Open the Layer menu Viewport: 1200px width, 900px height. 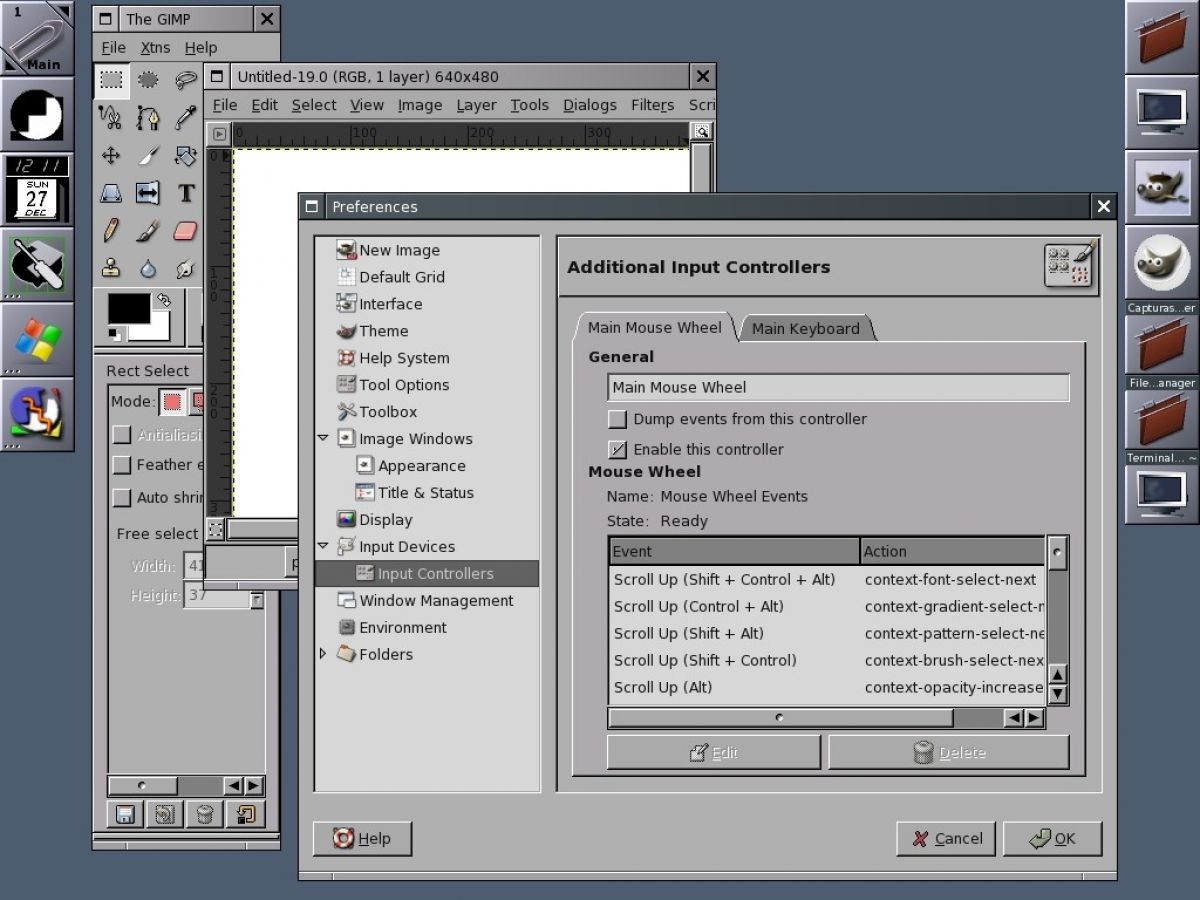tap(476, 105)
